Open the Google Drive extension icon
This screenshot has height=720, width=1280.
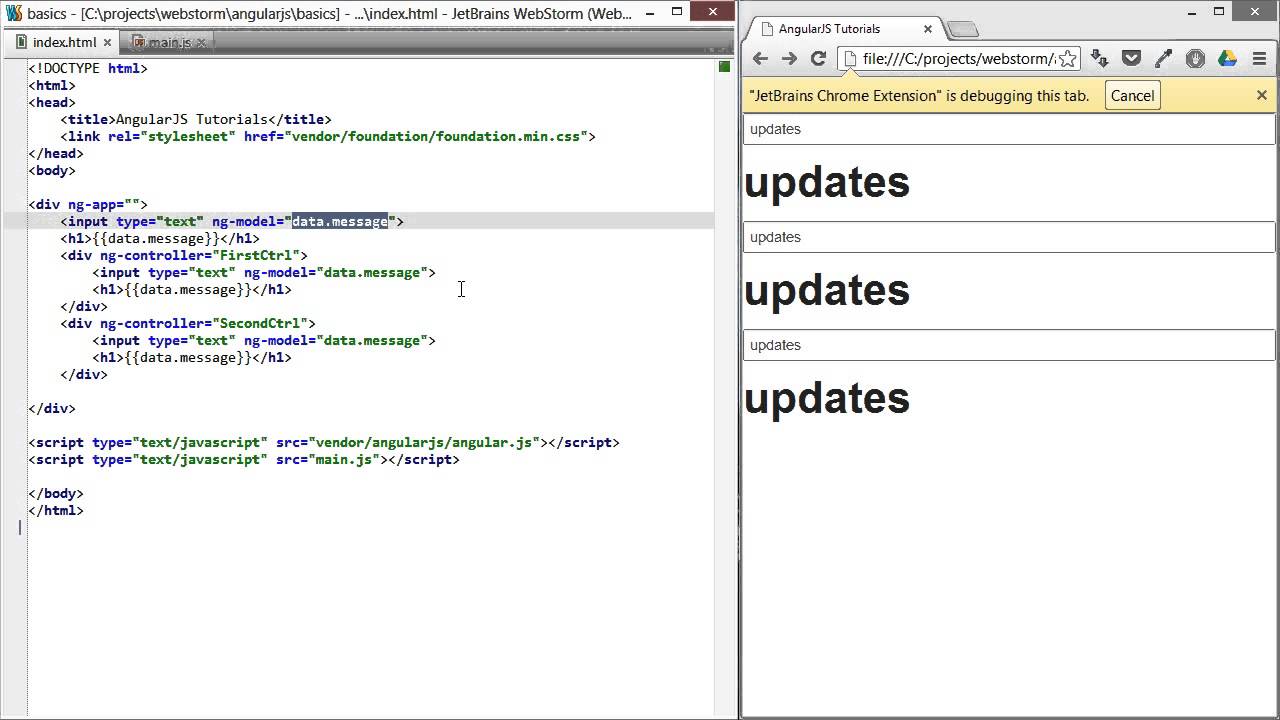tap(1227, 59)
